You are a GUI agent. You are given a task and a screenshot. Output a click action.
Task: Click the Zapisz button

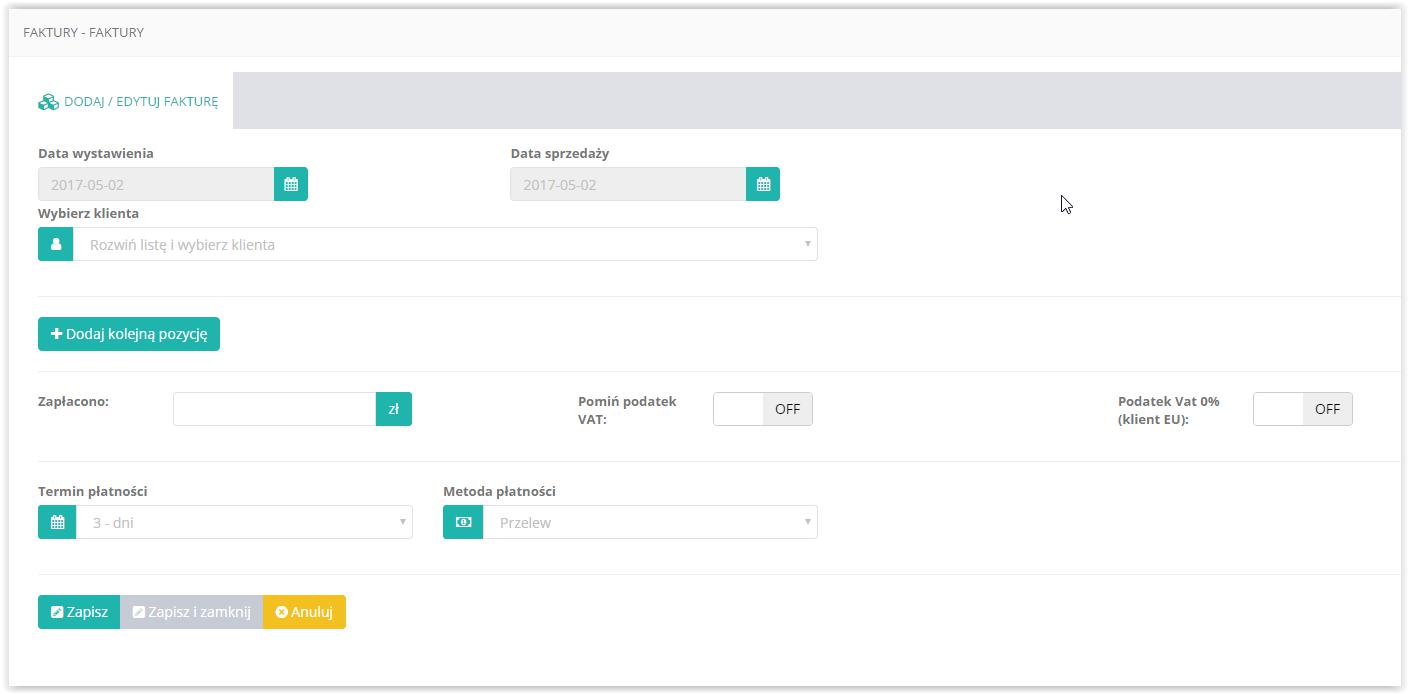(79, 612)
